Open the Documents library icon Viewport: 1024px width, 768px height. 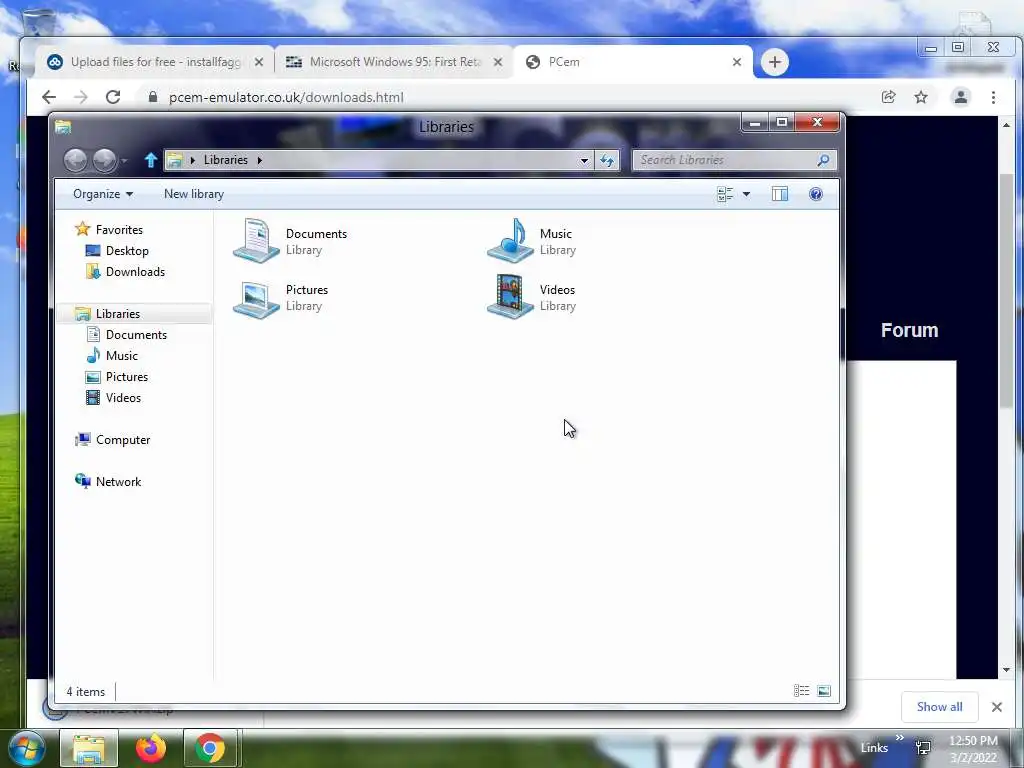pos(257,241)
